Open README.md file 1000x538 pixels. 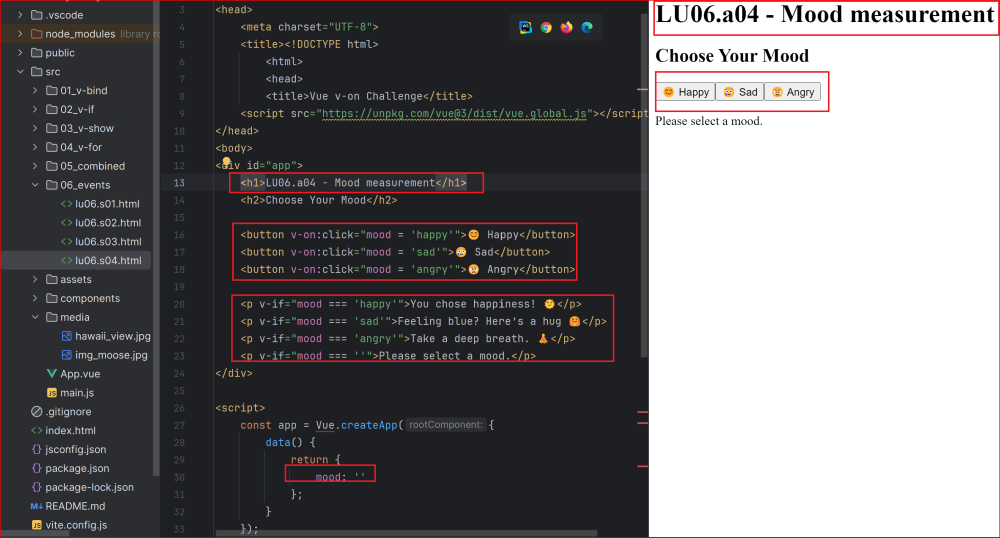click(x=75, y=506)
